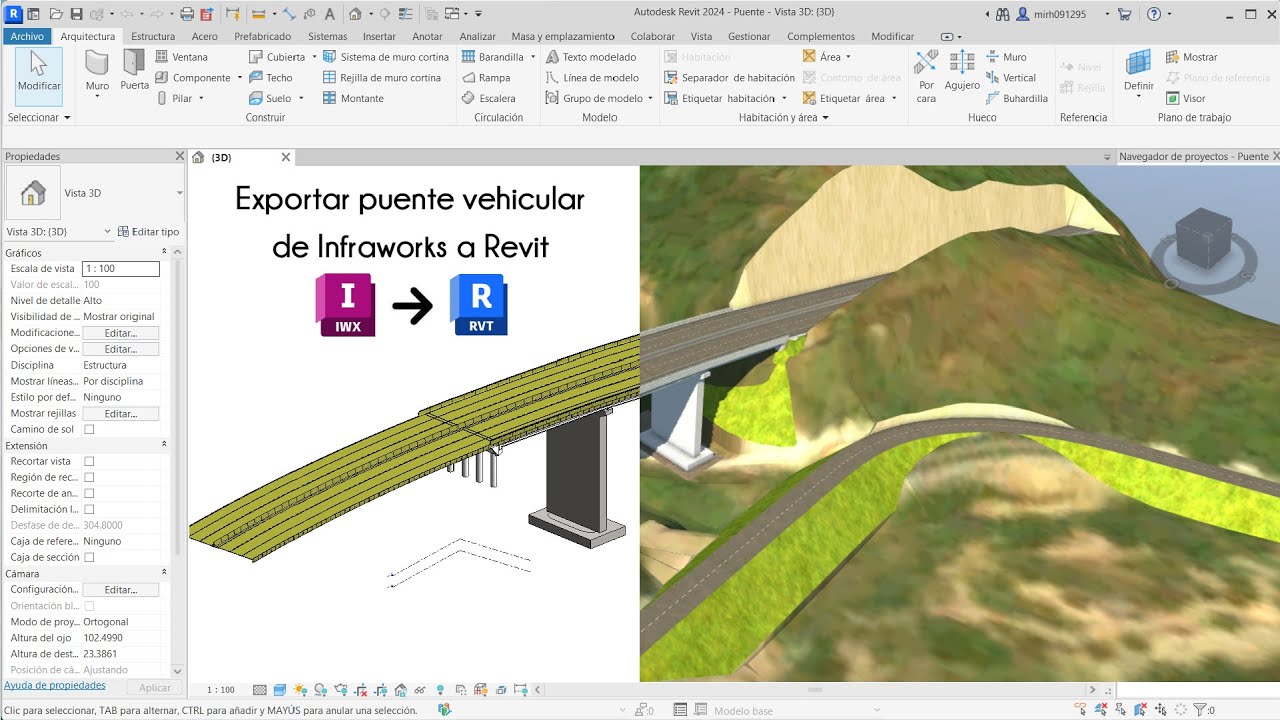Image resolution: width=1280 pixels, height=720 pixels.
Task: Click Editar for Modificaciones de visibilidad
Action: (120, 333)
